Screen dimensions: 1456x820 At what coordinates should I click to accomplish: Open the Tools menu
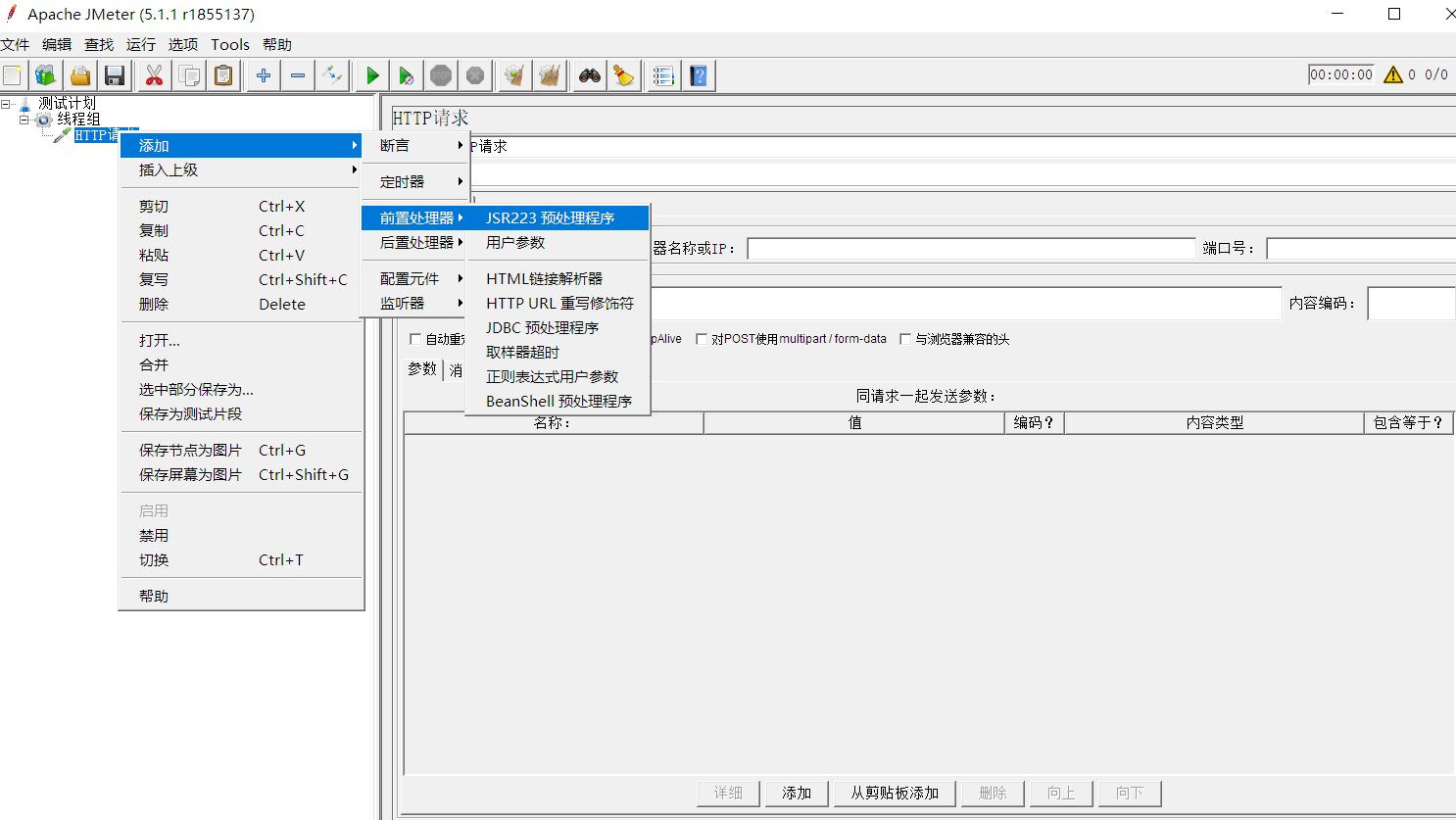coord(230,44)
